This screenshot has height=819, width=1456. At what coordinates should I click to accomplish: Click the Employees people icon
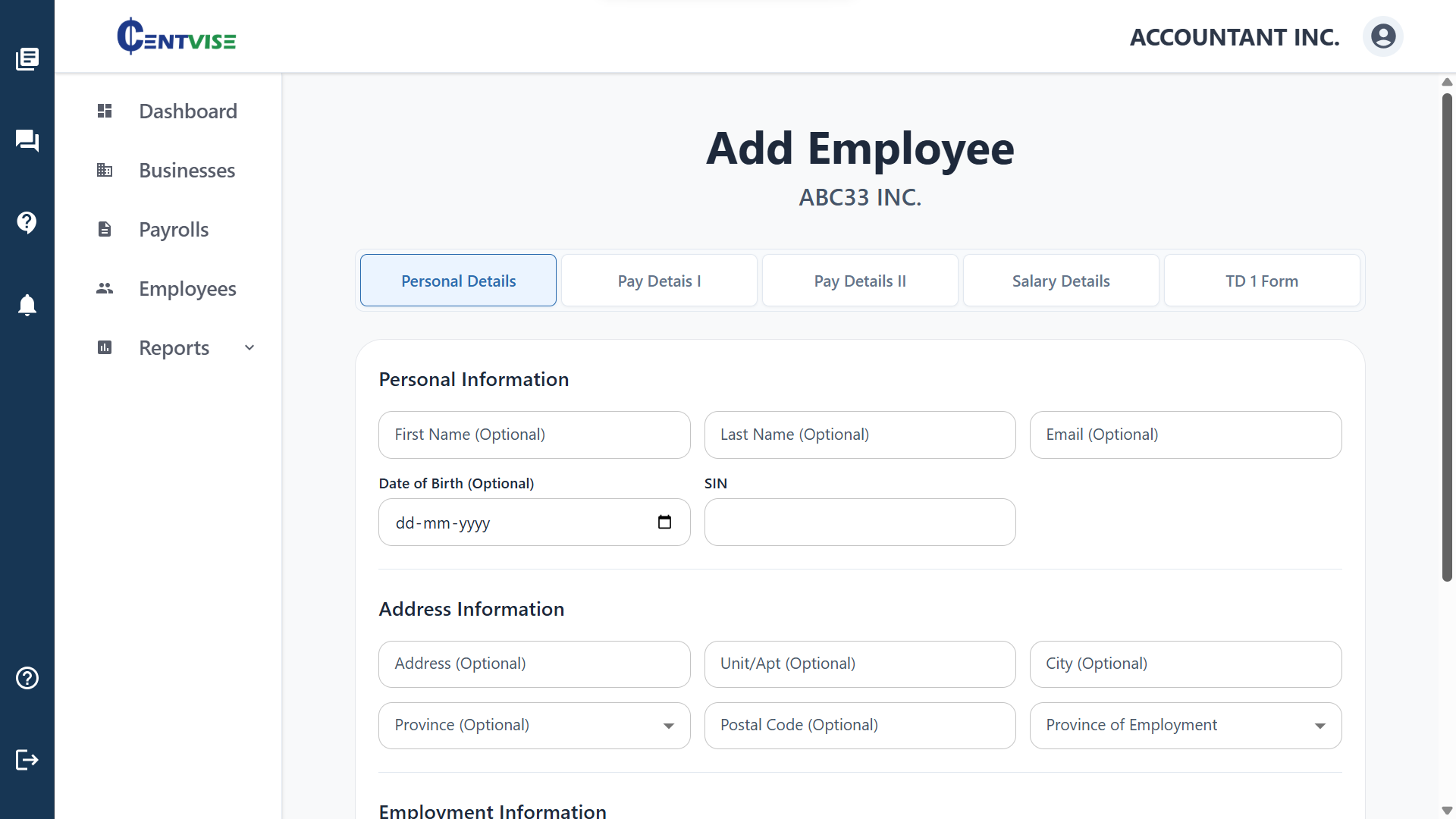click(104, 288)
